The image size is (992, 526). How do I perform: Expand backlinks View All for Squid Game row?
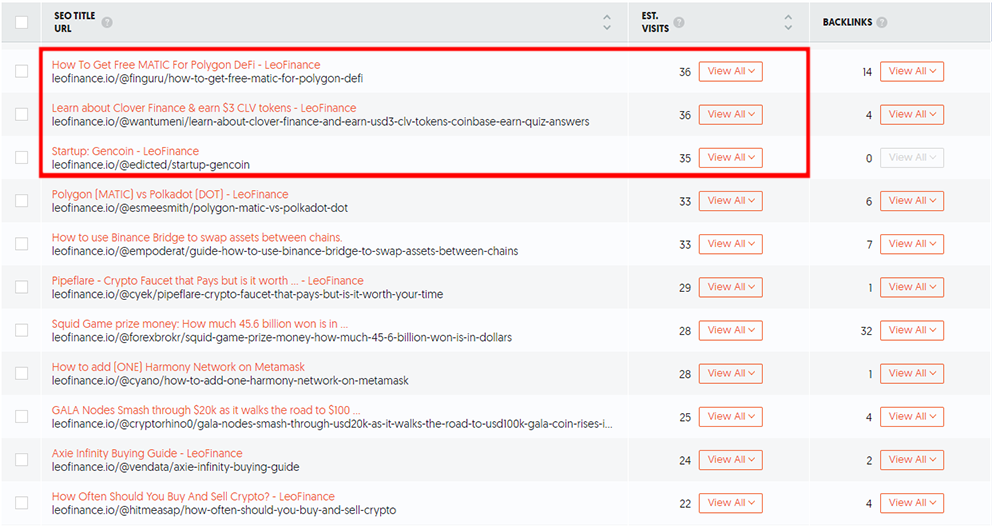912,330
